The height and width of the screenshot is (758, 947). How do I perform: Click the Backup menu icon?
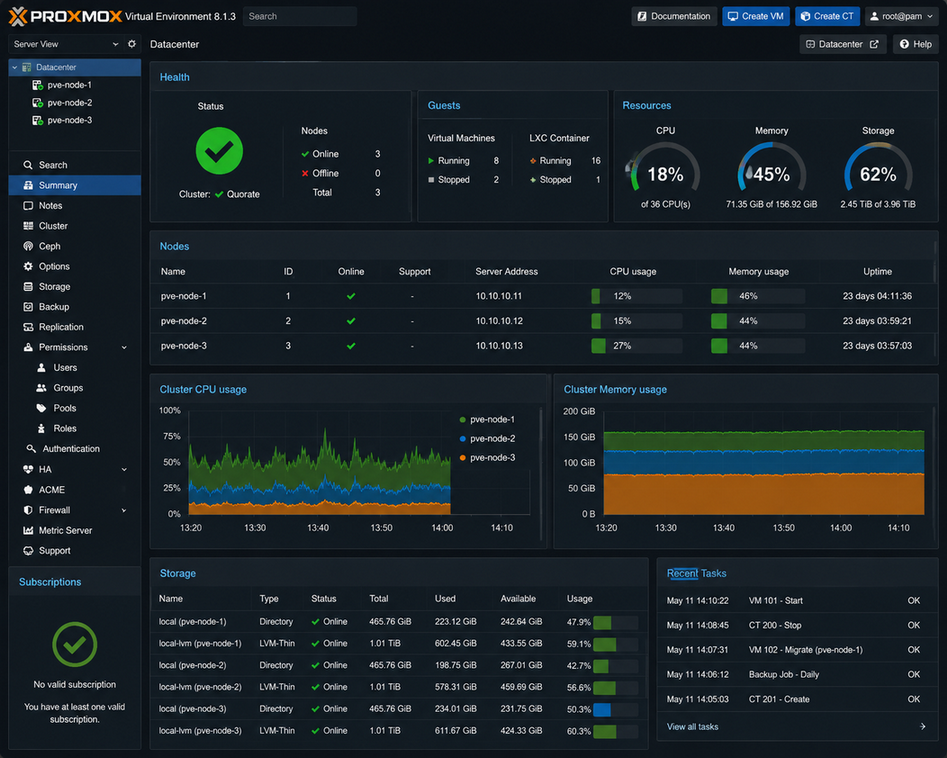click(28, 307)
